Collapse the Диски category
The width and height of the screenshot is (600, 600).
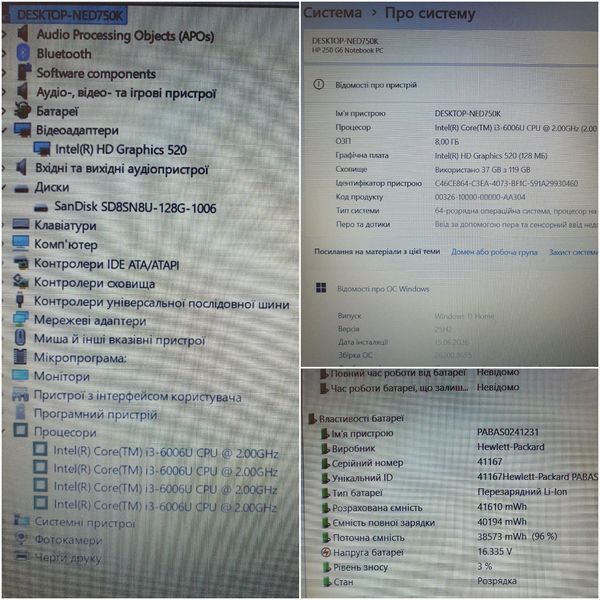click(5, 187)
